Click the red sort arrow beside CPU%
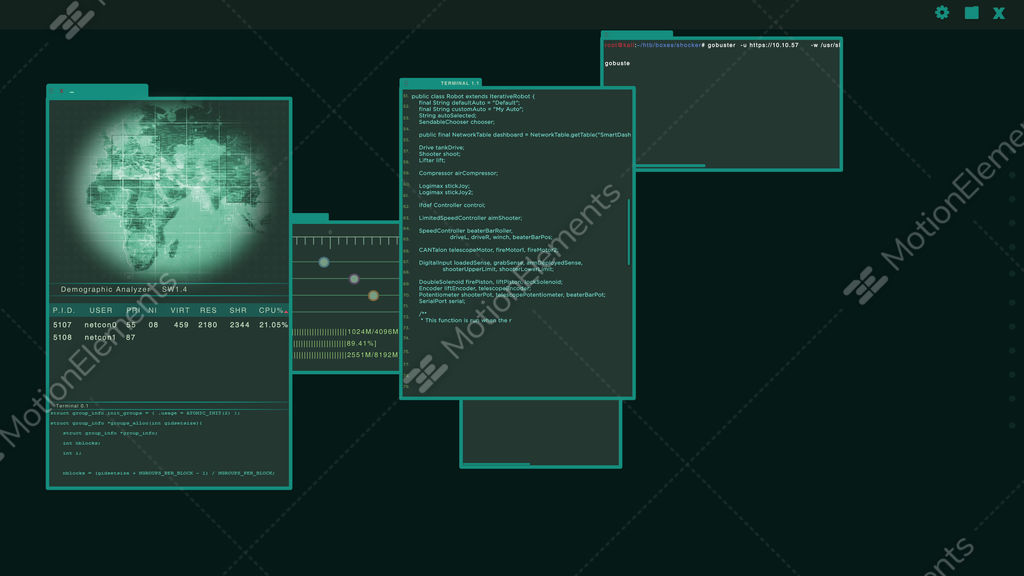1024x576 pixels. pyautogui.click(x=286, y=312)
